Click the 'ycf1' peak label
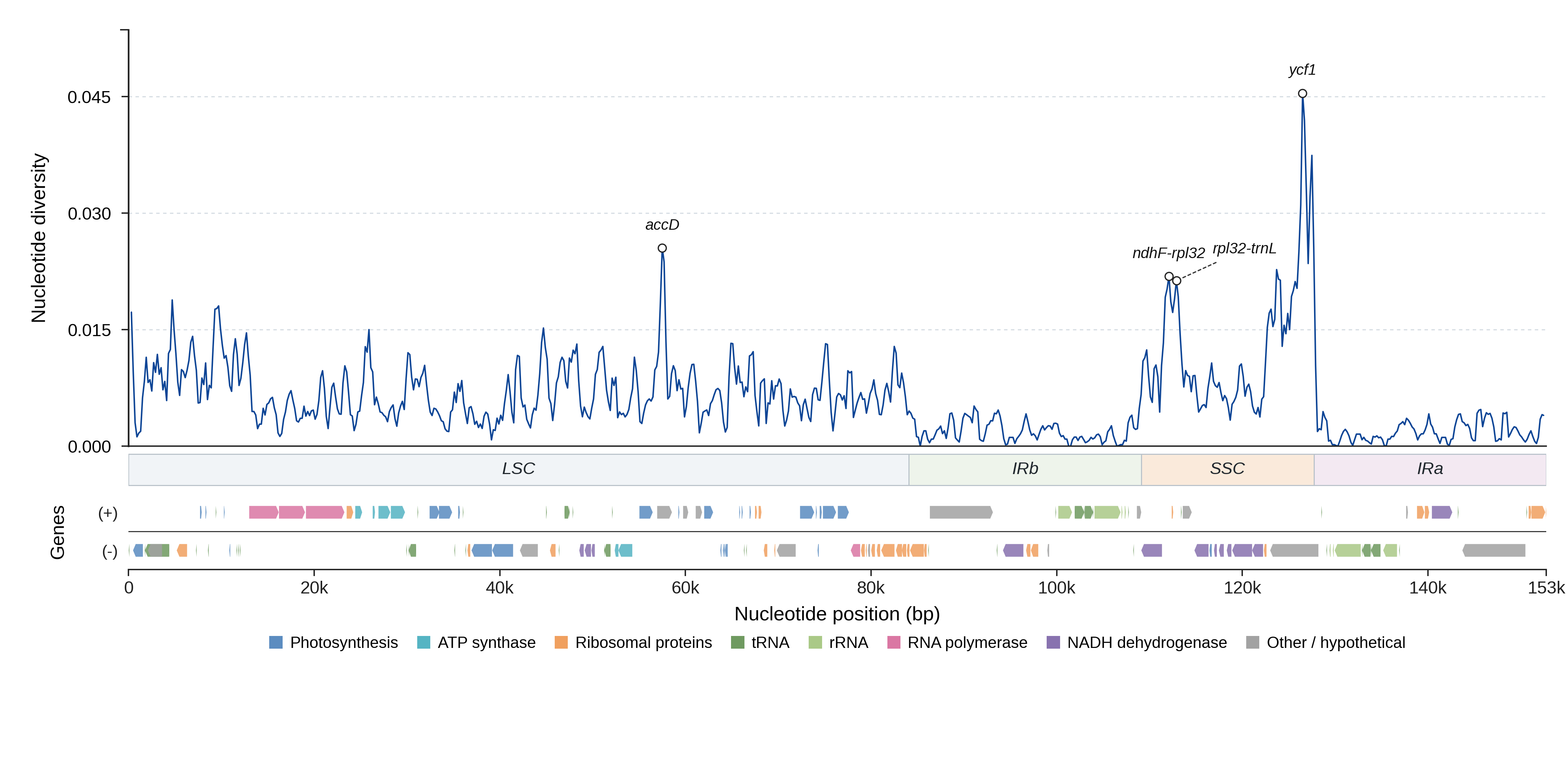The height and width of the screenshot is (763, 1568). (1302, 70)
